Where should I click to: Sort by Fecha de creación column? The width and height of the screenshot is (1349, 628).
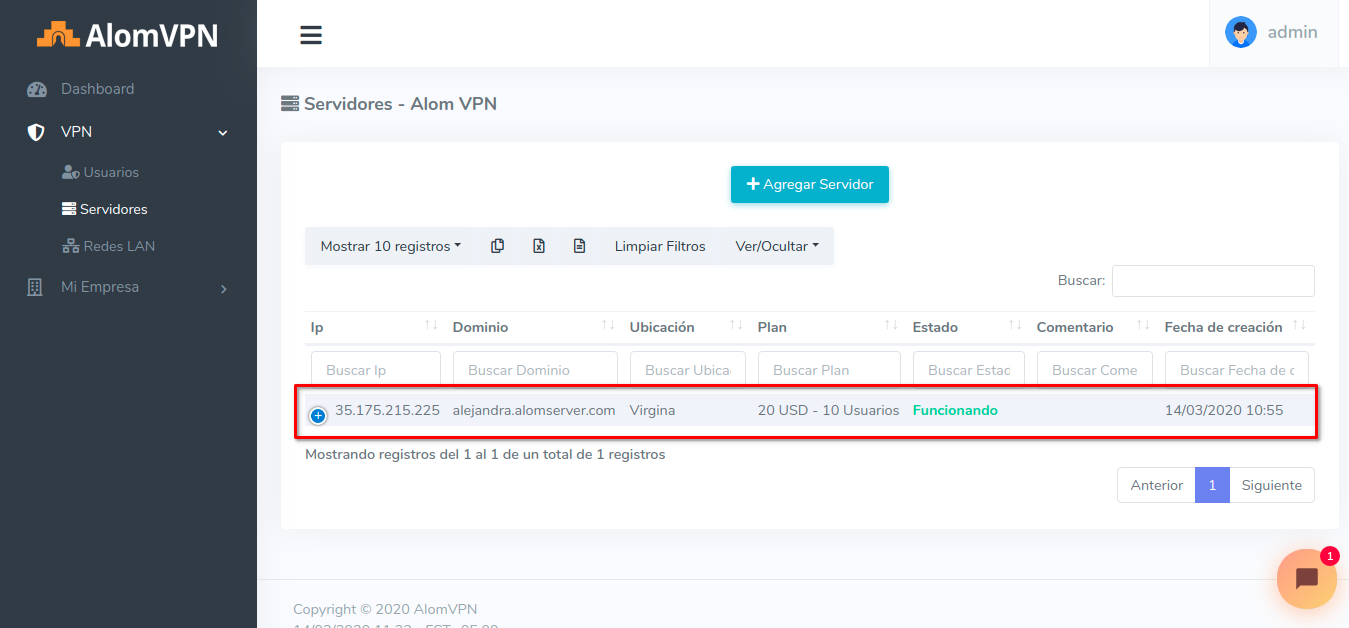(1299, 327)
